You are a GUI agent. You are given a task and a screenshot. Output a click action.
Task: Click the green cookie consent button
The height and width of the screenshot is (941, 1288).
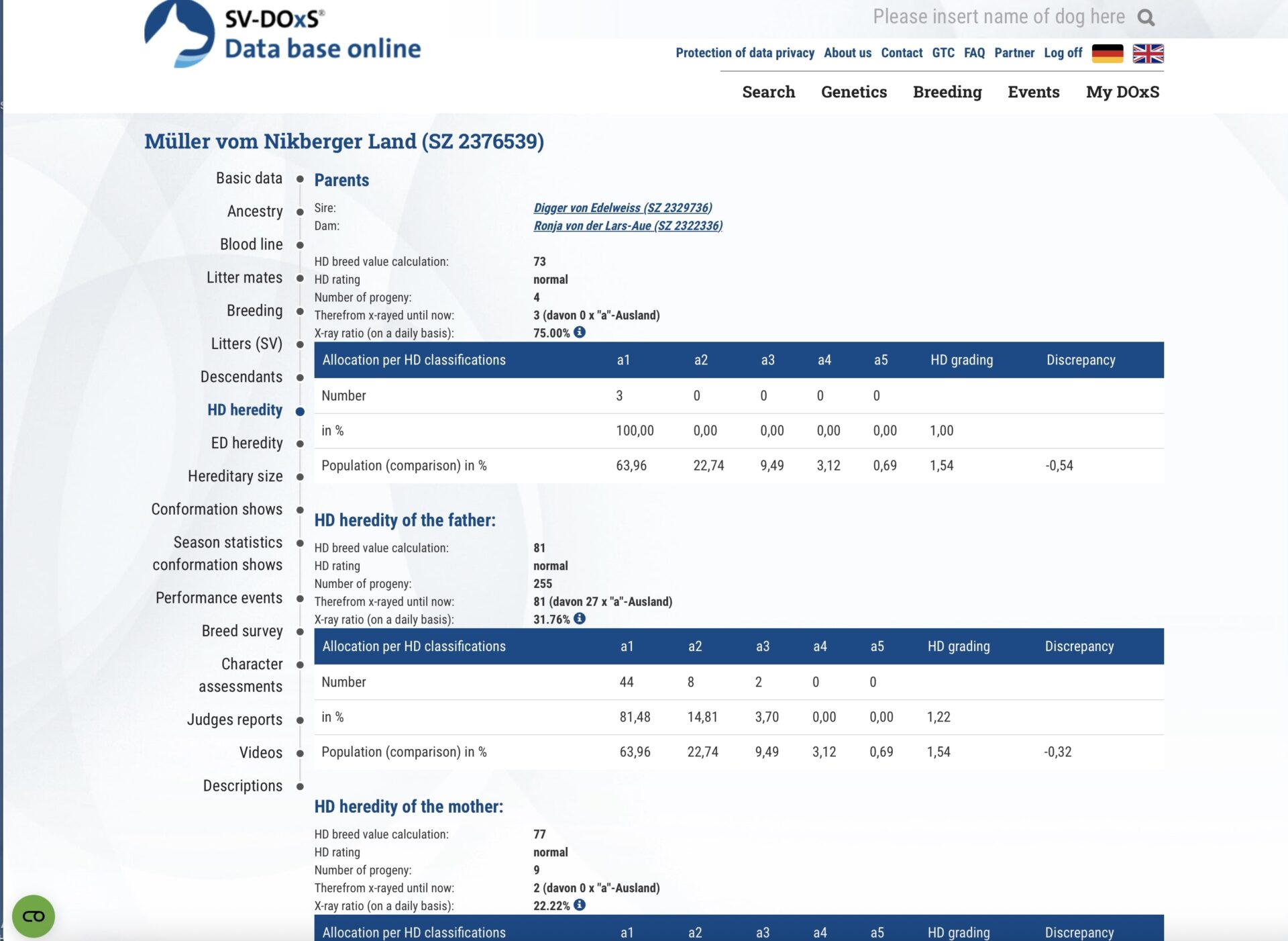(x=34, y=915)
